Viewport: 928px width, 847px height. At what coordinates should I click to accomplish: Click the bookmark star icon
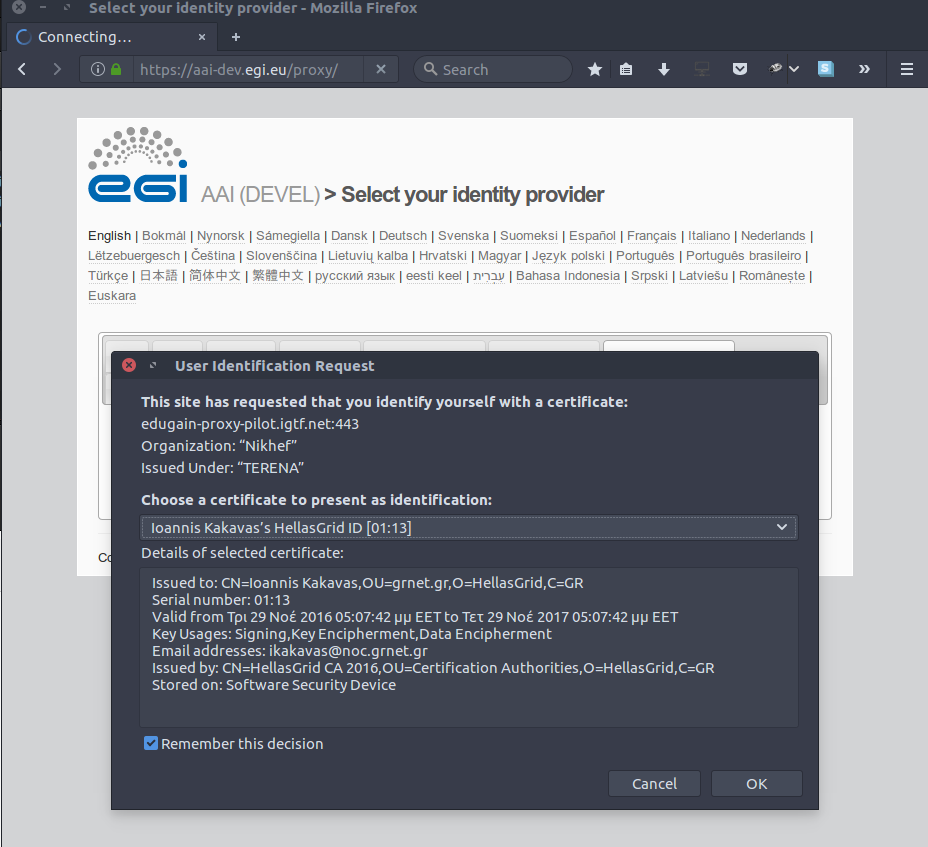(x=595, y=69)
